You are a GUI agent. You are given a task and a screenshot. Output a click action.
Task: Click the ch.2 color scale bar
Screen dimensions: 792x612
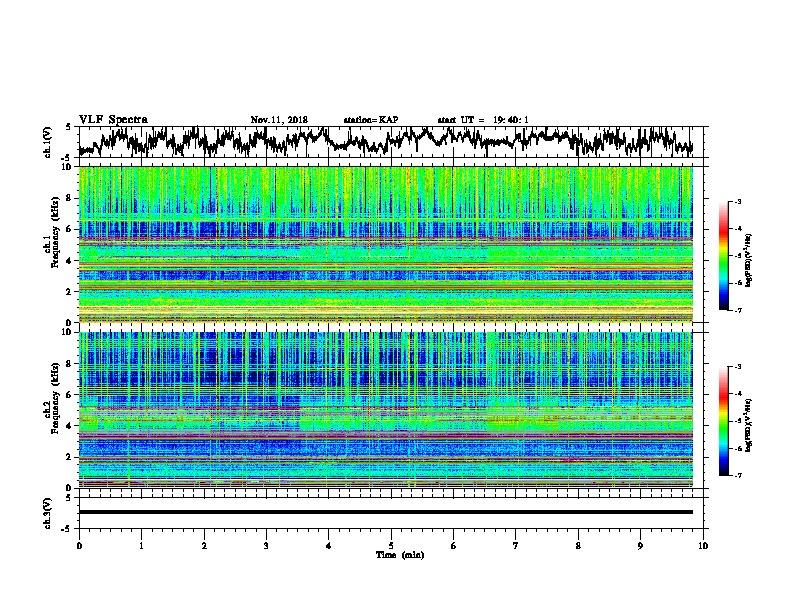723,421
